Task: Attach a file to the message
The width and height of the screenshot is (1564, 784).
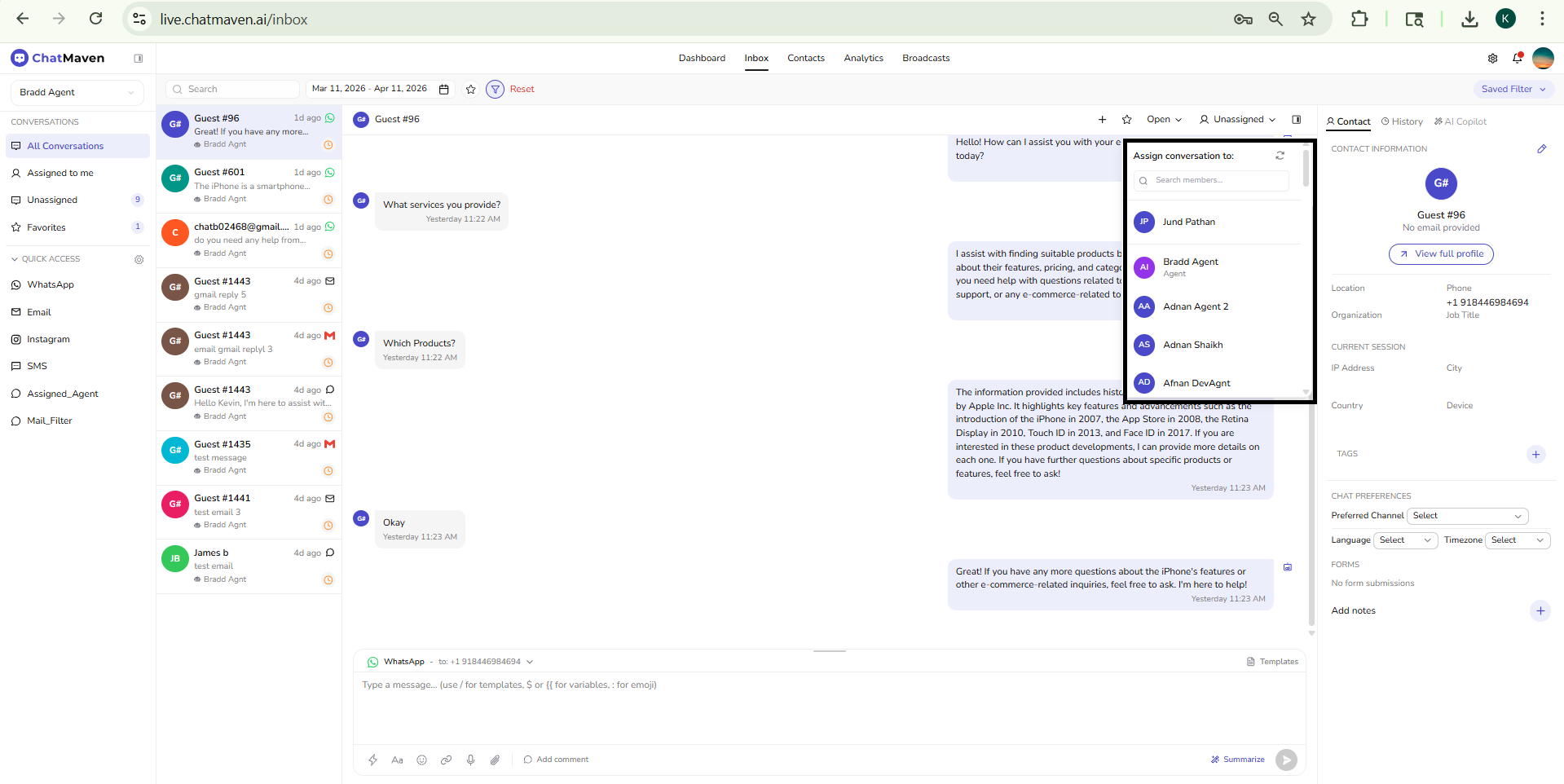Action: click(495, 760)
